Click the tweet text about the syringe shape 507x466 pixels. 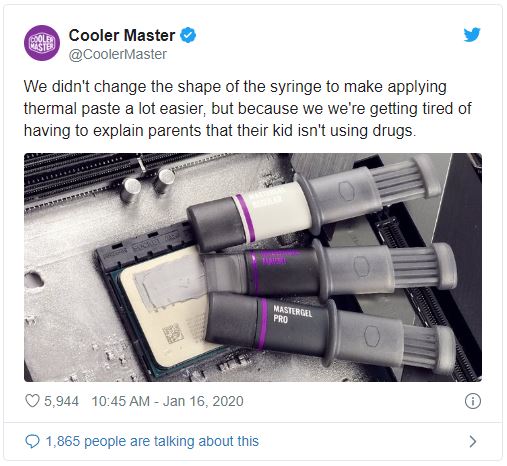pos(247,109)
